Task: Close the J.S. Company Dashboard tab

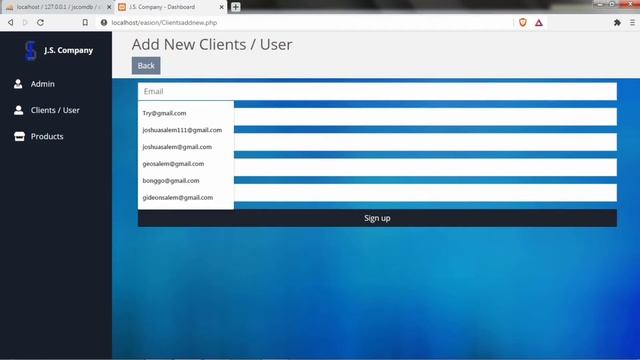Action: 222,7
